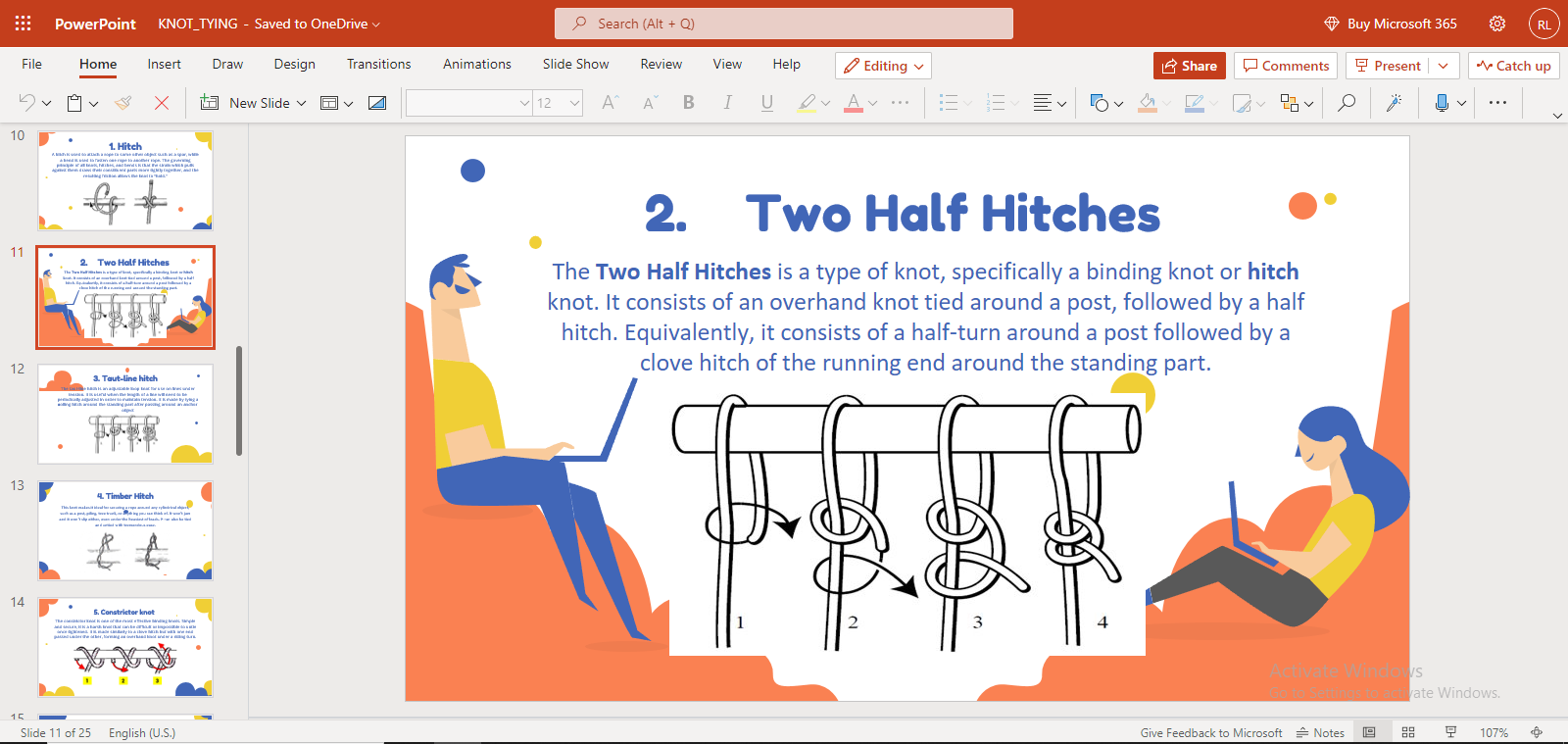Toggle Italic formatting

coord(727,103)
